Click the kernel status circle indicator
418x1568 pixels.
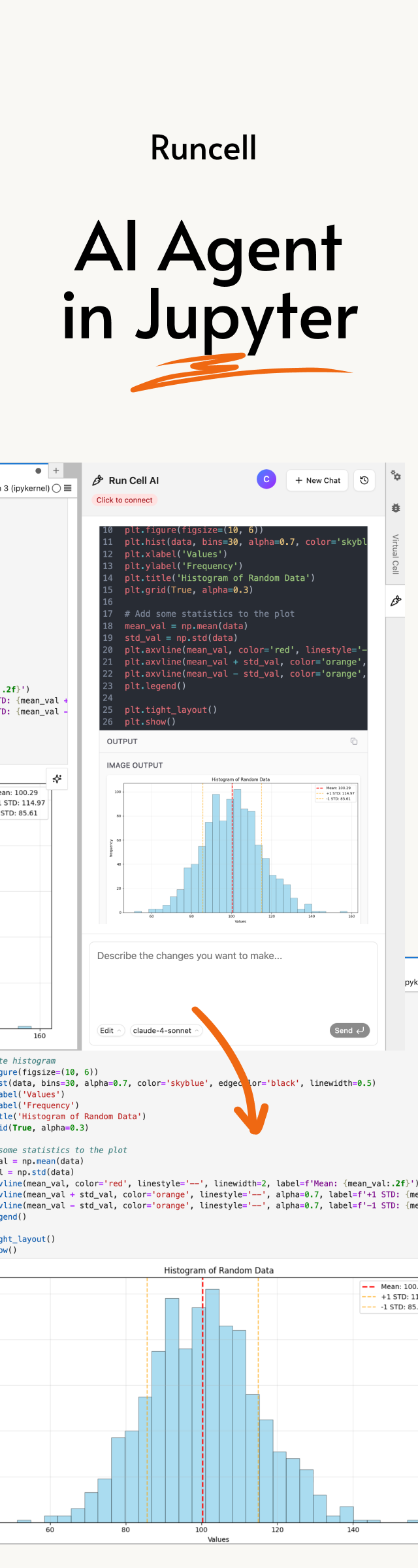56,488
